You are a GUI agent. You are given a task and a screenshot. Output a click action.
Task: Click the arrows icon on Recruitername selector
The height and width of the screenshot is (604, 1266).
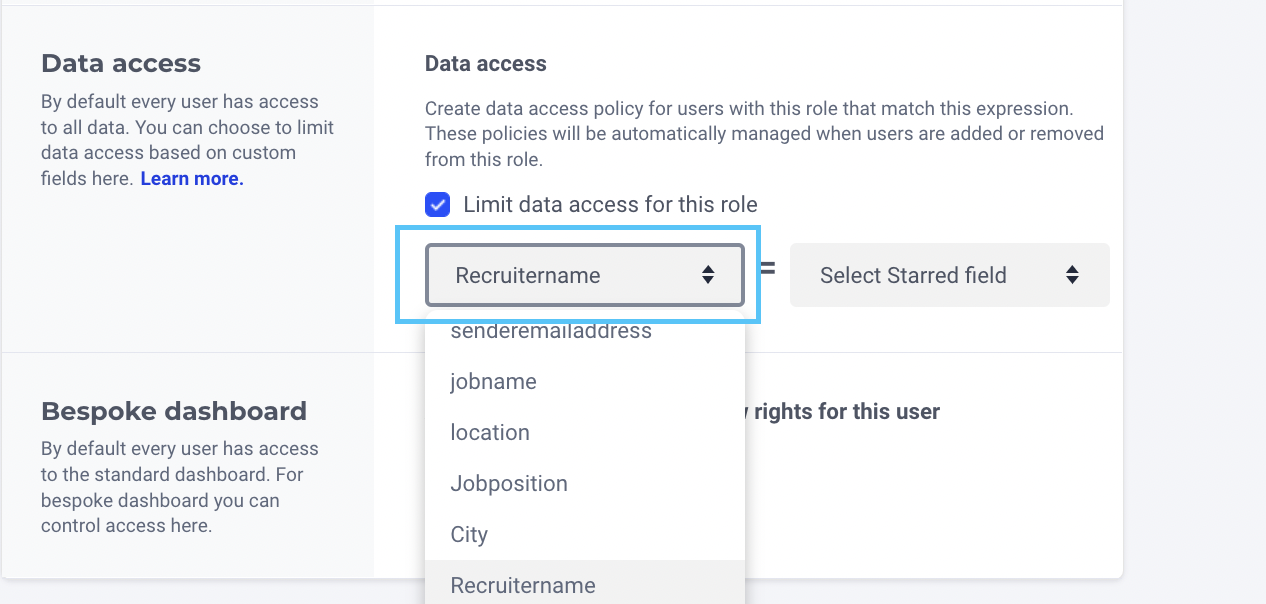(x=708, y=275)
